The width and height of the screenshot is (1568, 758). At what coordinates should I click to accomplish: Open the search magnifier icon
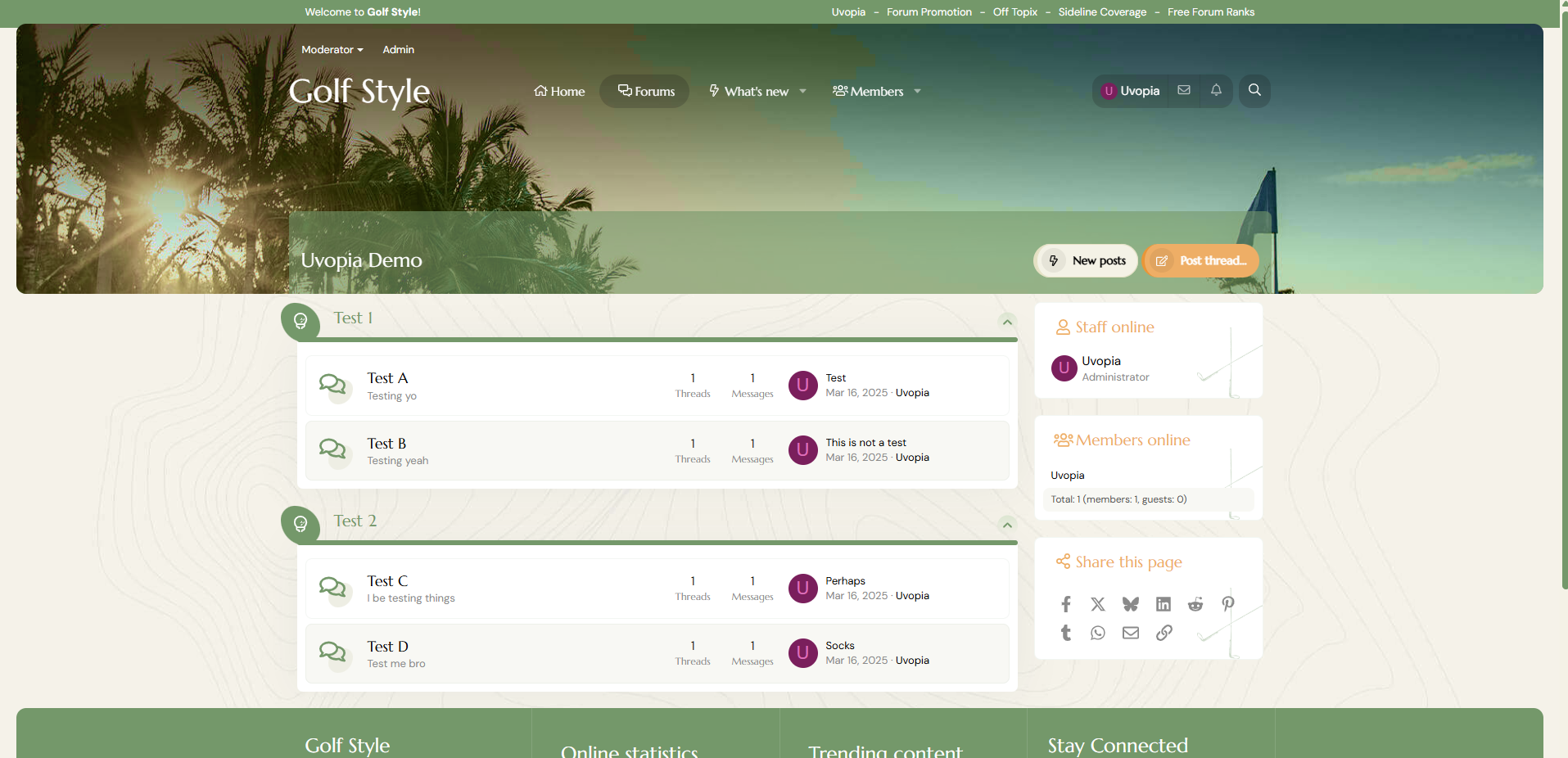click(x=1254, y=91)
